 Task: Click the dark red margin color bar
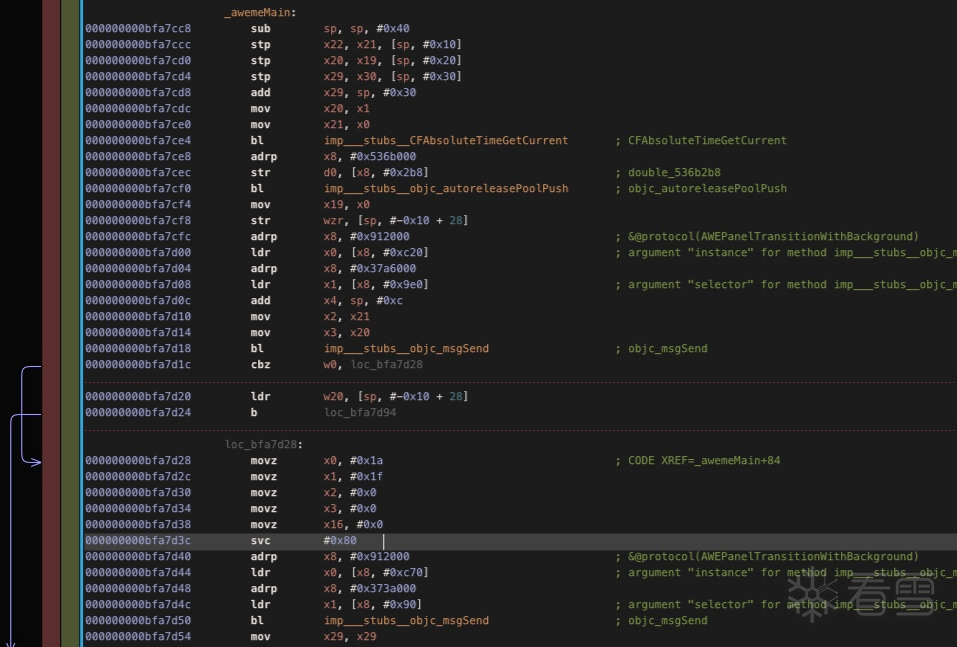(51, 300)
